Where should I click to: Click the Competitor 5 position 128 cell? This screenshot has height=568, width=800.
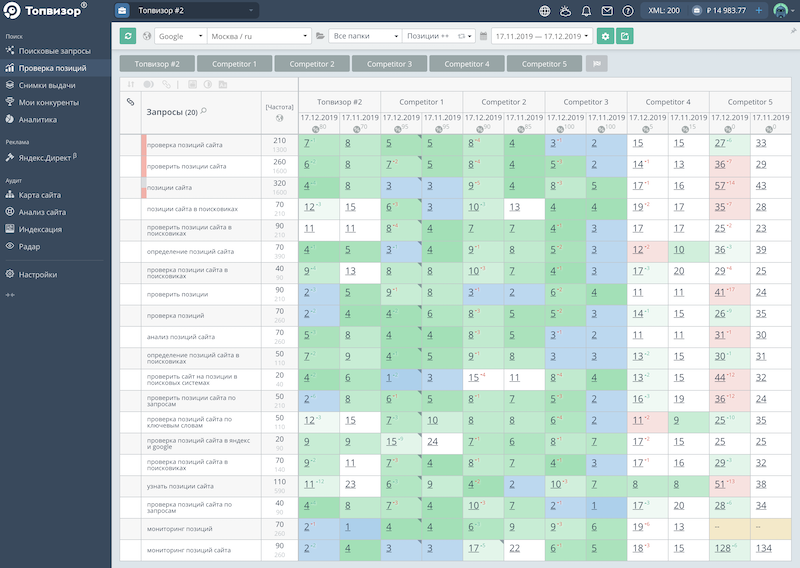(x=730, y=550)
